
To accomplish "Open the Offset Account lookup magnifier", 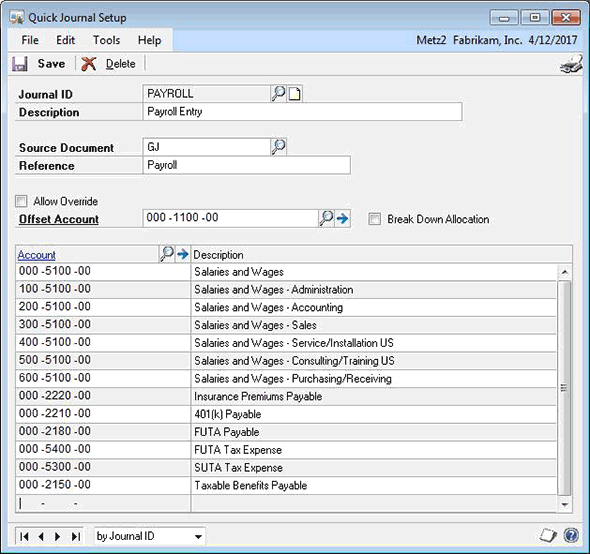I will 326,218.
